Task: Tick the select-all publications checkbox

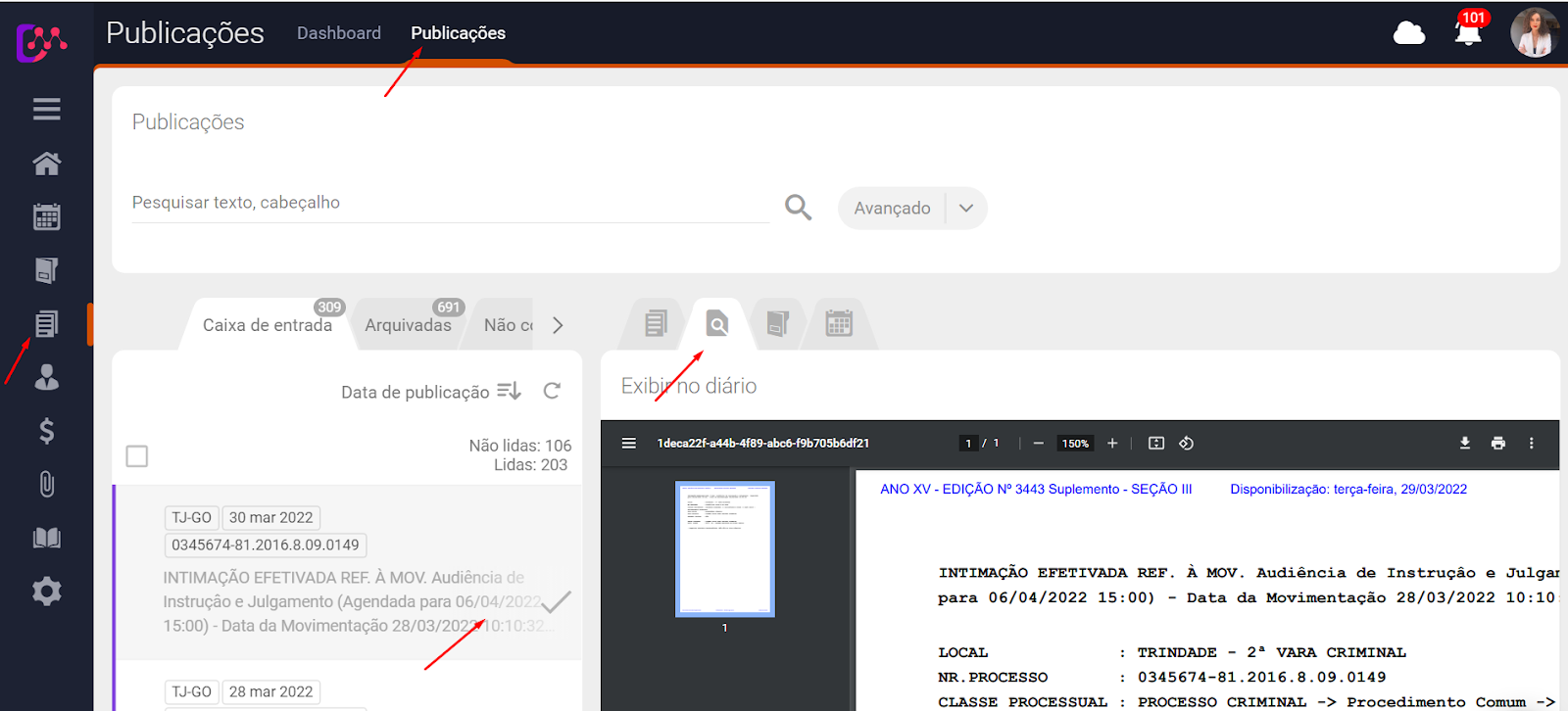Action: 137,456
